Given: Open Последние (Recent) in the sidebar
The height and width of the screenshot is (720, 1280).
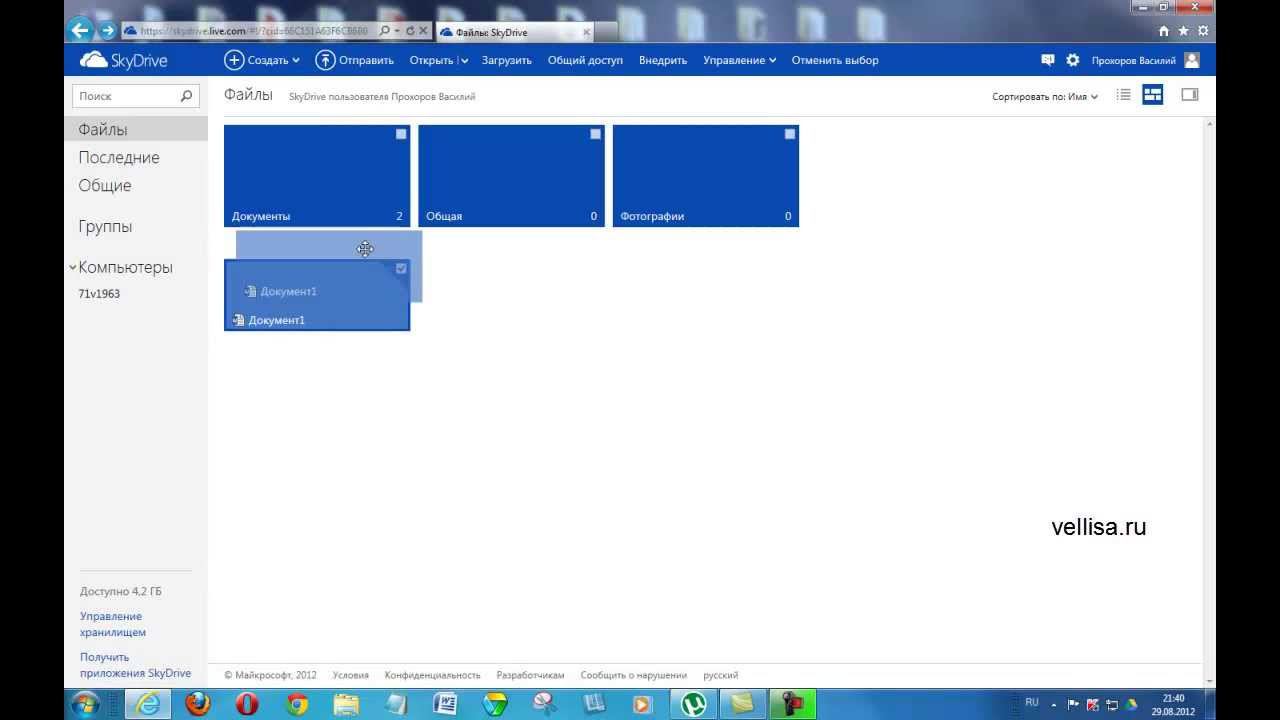Looking at the screenshot, I should [x=119, y=157].
